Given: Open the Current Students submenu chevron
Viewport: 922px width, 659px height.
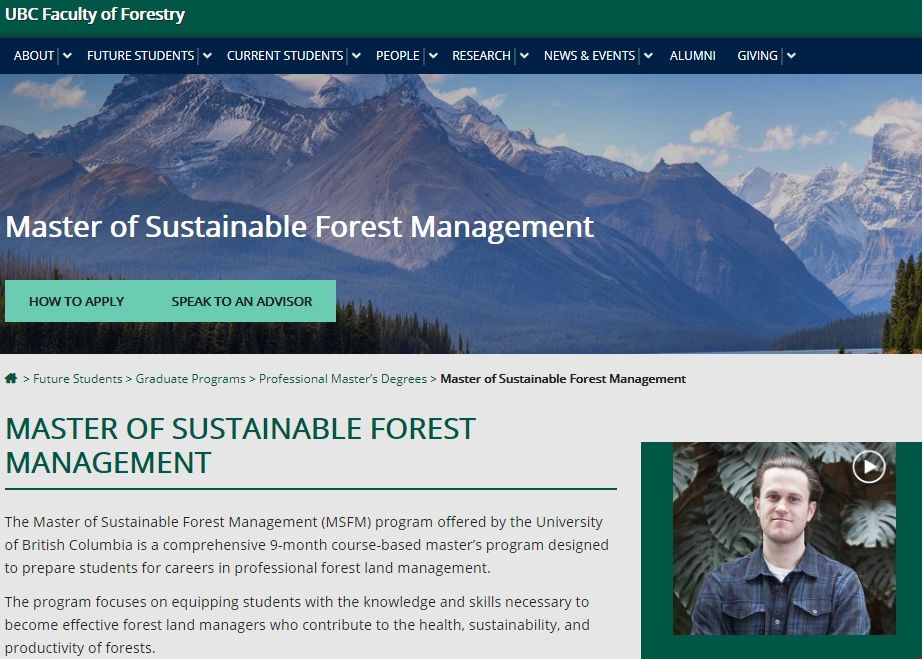Looking at the screenshot, I should click(356, 56).
